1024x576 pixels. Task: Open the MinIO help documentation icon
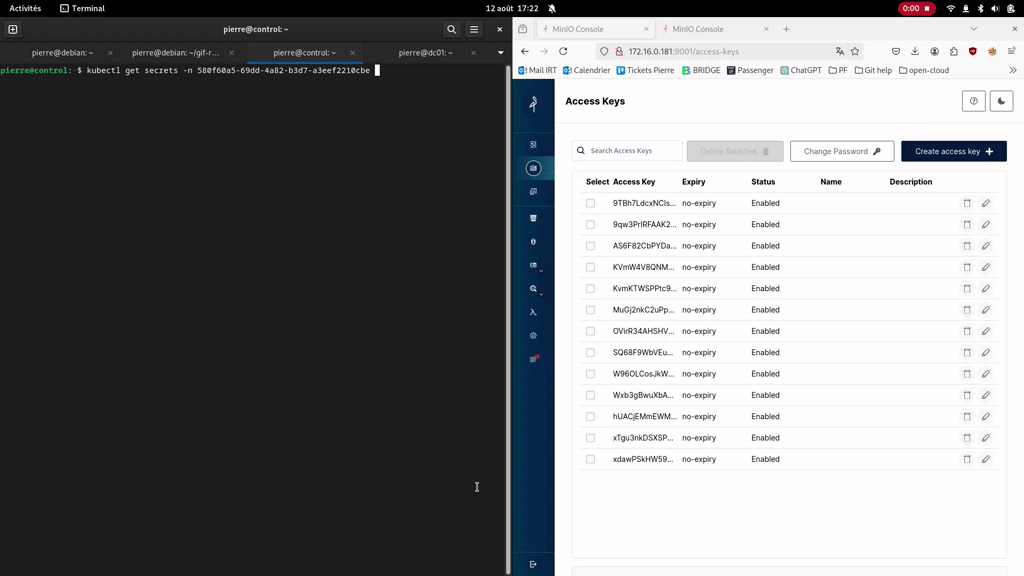click(x=973, y=101)
